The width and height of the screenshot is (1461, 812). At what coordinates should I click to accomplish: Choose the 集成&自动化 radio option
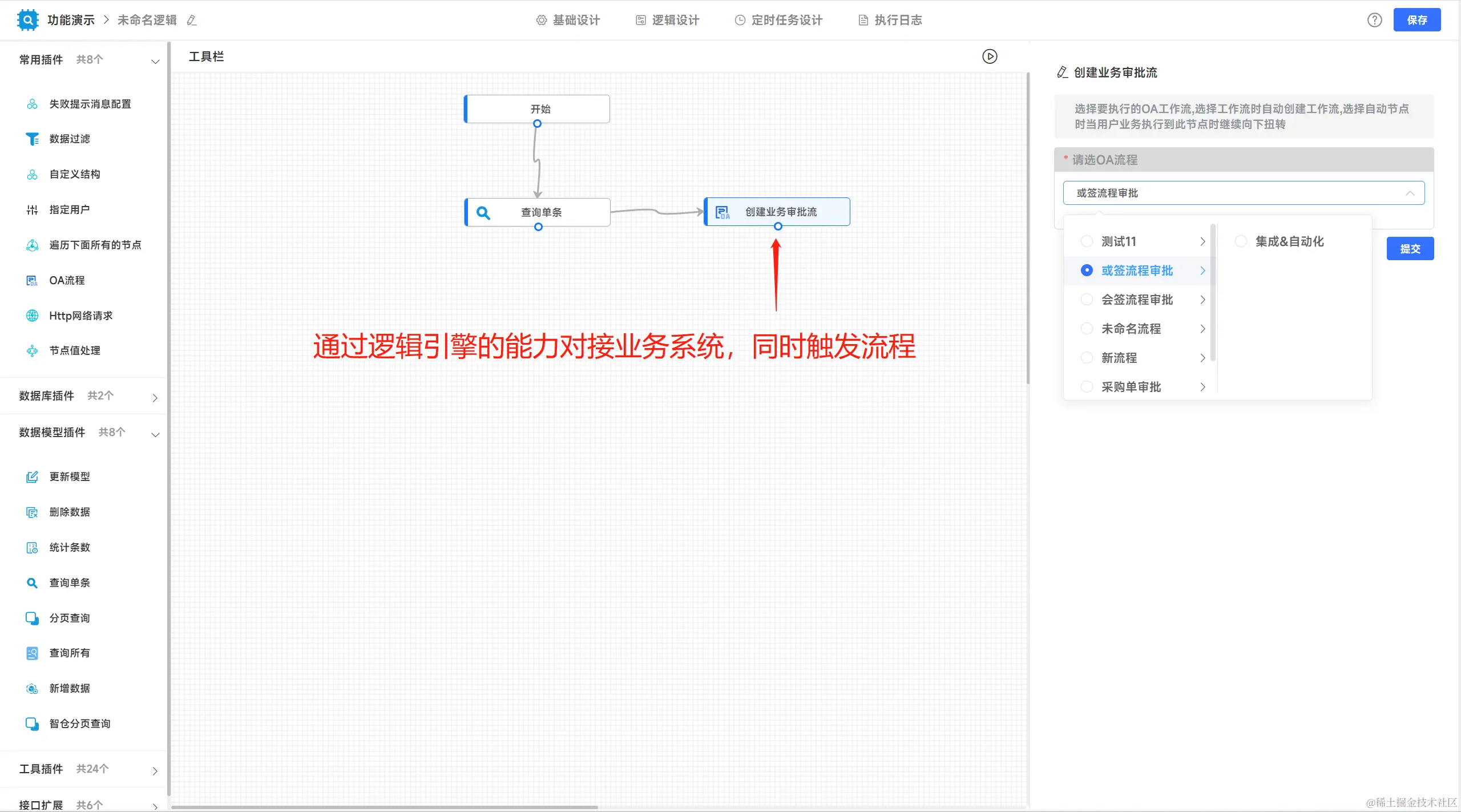[1241, 241]
